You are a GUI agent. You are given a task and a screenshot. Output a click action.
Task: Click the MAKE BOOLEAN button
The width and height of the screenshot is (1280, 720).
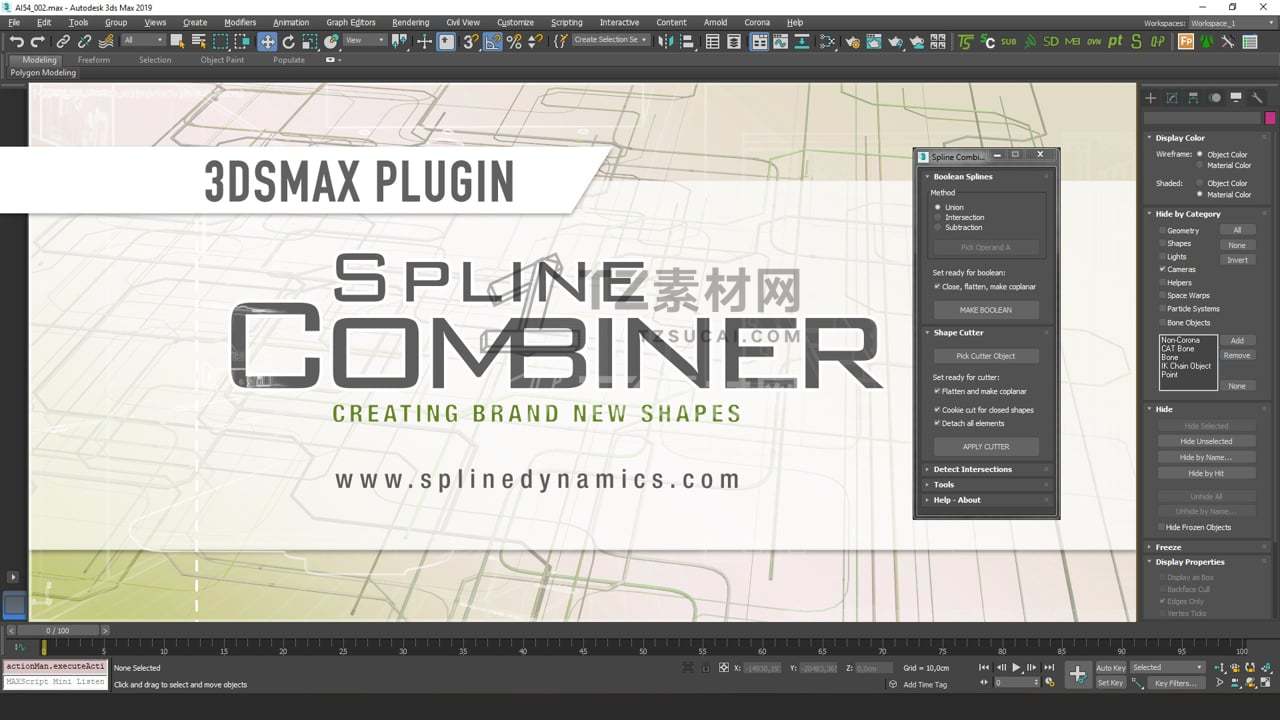pos(986,310)
